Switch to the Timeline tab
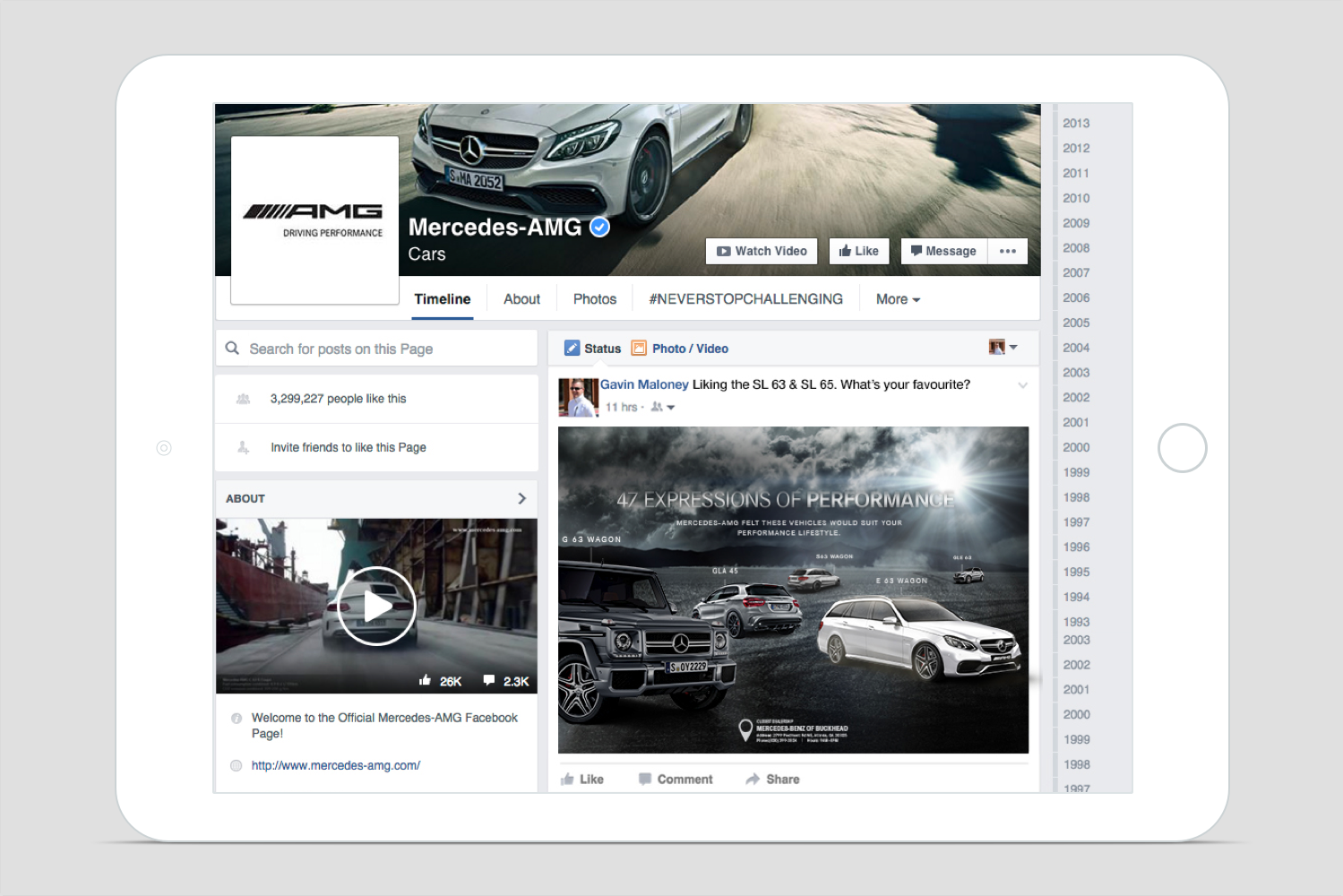This screenshot has height=896, width=1343. (x=443, y=299)
